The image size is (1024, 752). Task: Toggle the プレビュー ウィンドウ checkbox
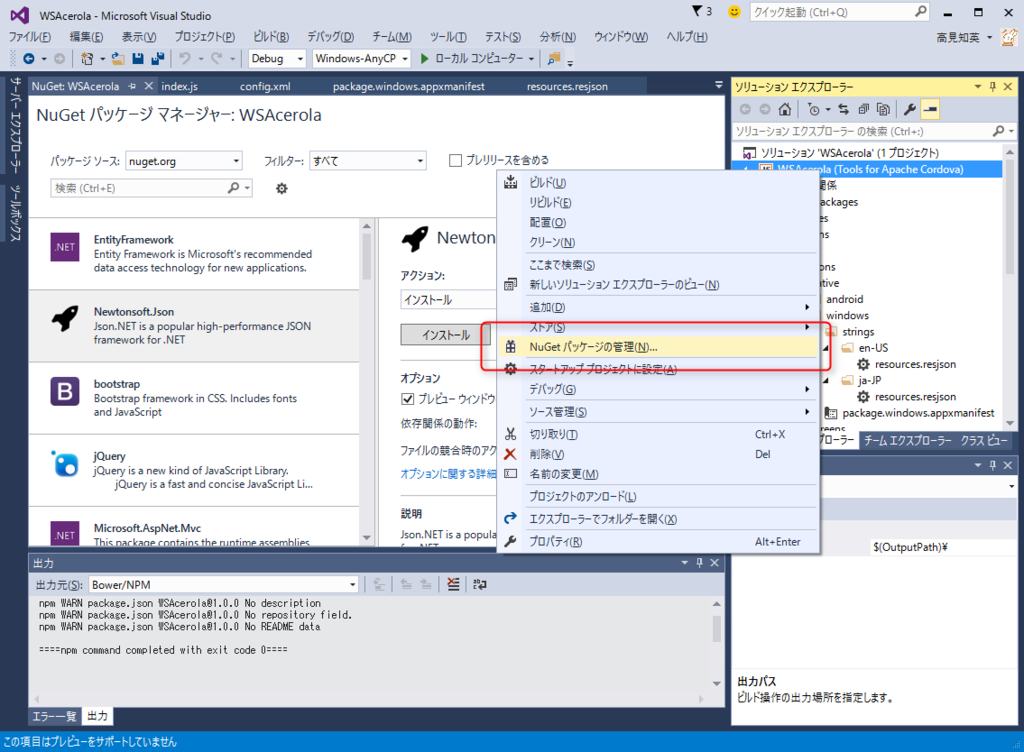(408, 398)
